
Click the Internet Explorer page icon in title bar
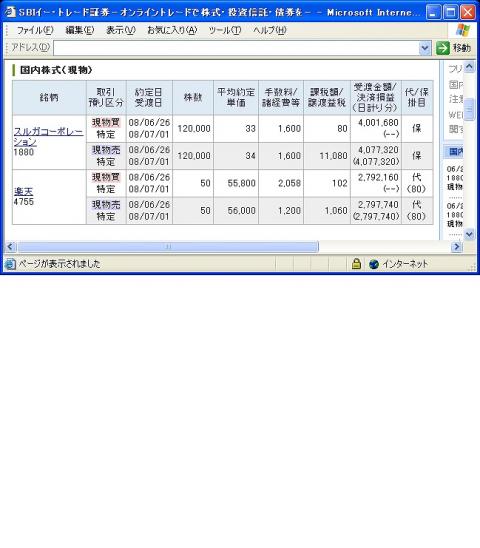click(x=10, y=12)
